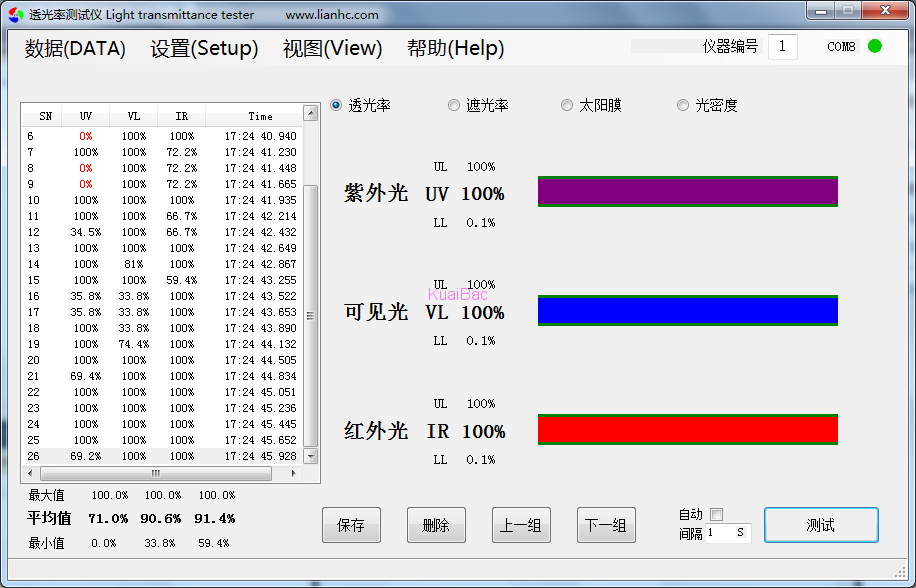
Task: Select the 透光率 radio button
Action: [x=336, y=105]
